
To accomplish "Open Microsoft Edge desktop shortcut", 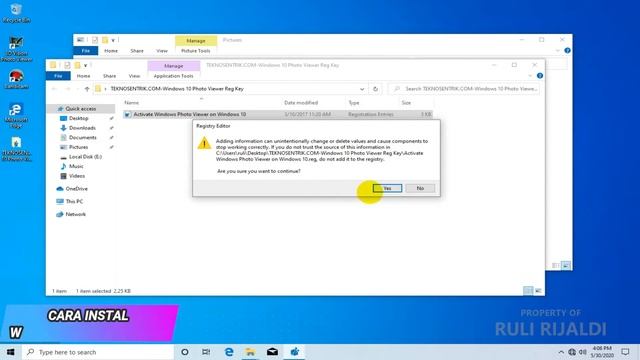I will point(16,116).
